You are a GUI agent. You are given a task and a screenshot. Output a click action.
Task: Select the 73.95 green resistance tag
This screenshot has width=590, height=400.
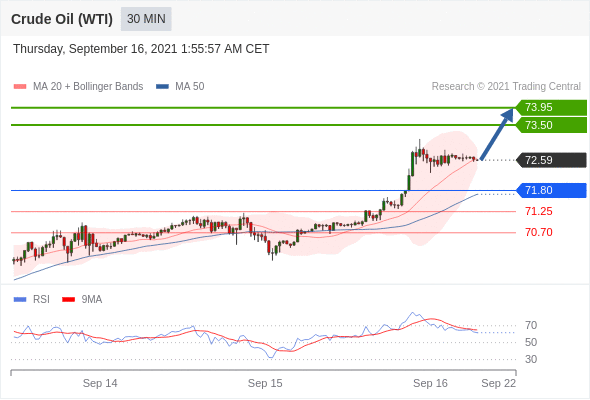click(x=551, y=108)
